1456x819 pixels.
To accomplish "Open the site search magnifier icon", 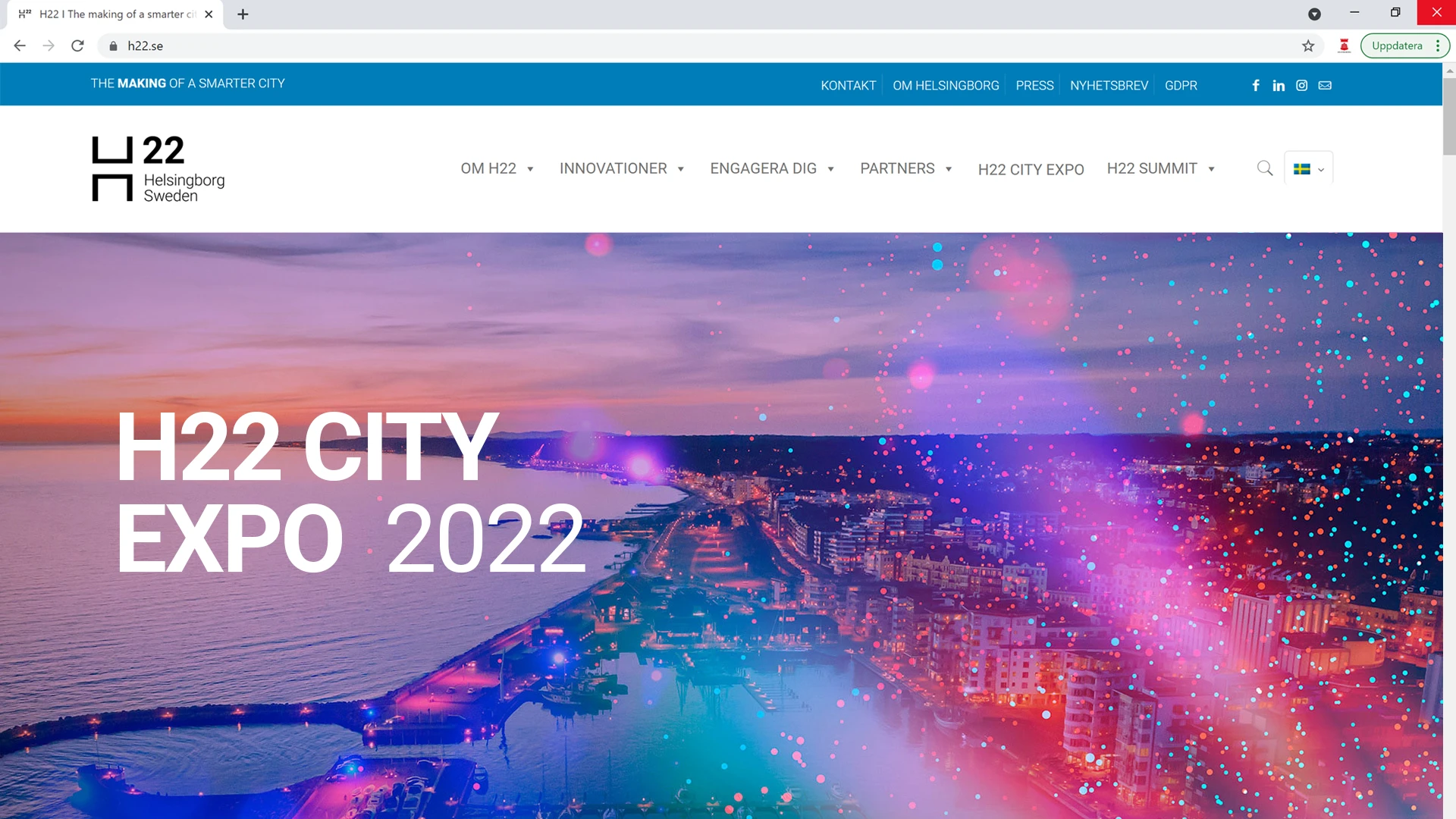I will 1265,168.
